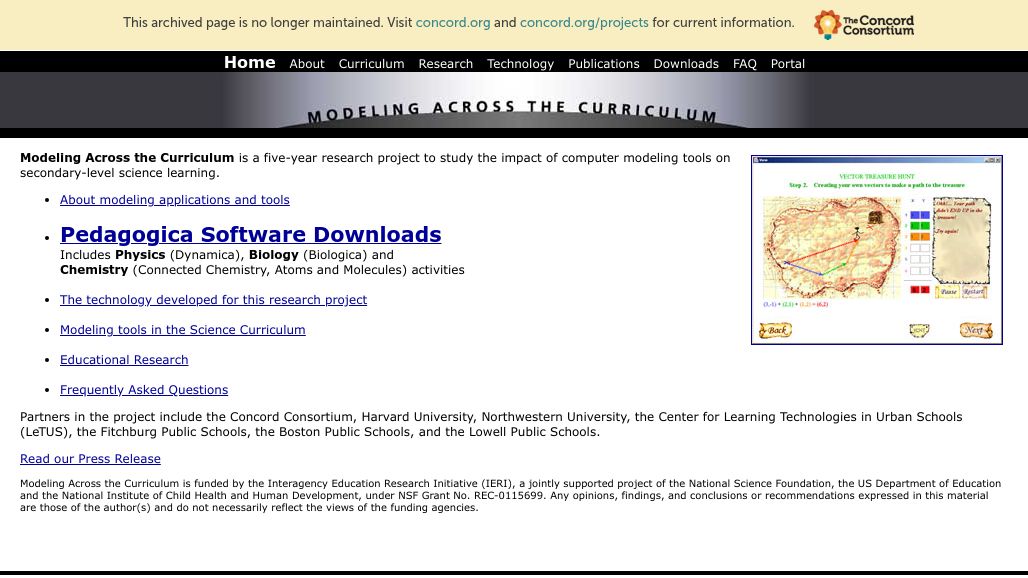Open the Curriculum menu item

371,64
